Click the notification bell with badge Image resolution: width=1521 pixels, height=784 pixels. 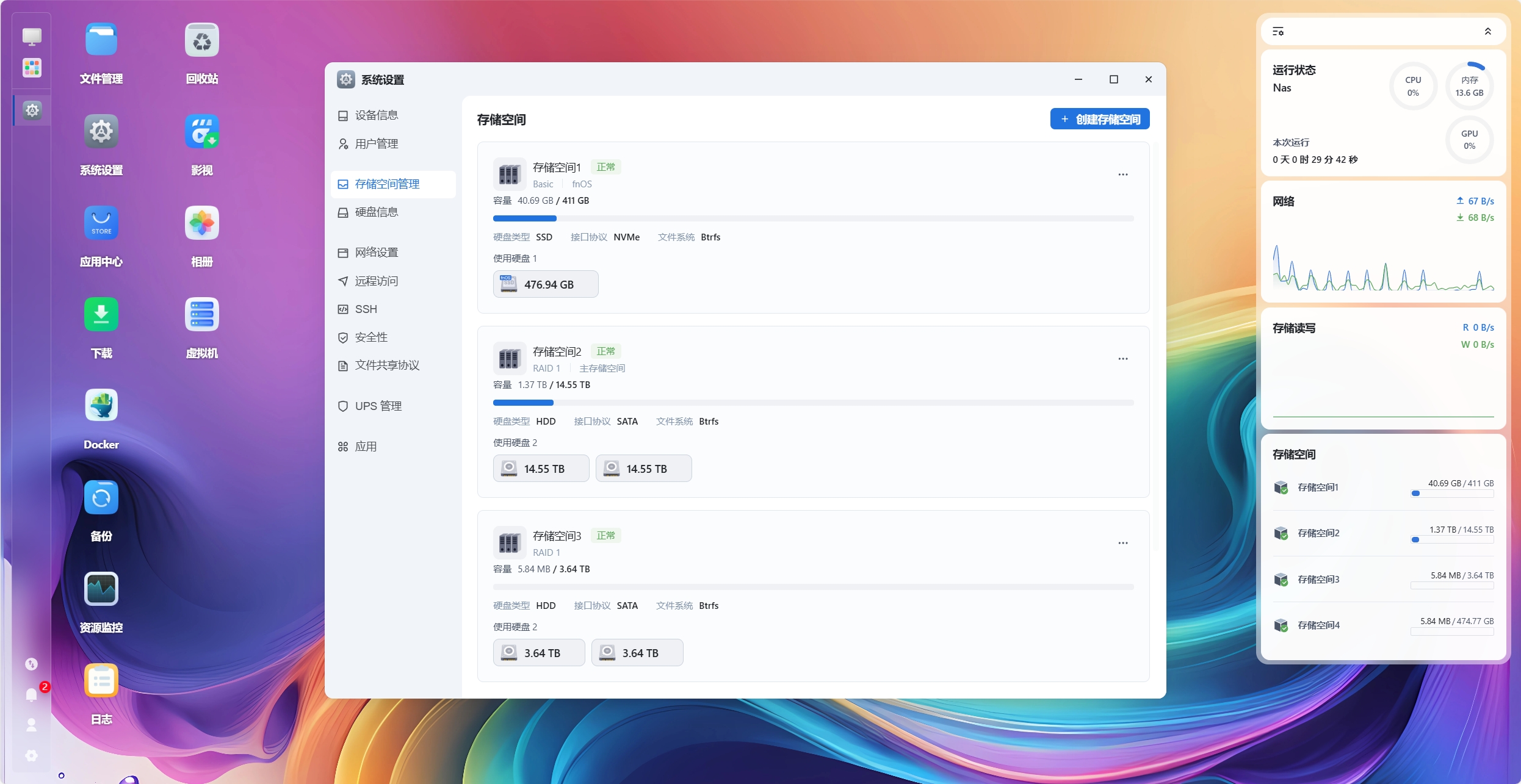pyautogui.click(x=32, y=694)
